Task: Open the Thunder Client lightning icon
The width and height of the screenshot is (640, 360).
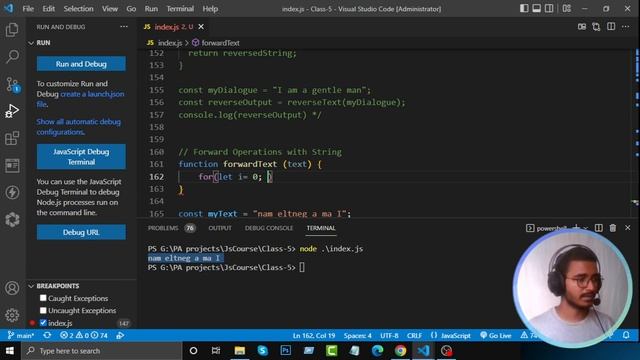Action: click(12, 192)
